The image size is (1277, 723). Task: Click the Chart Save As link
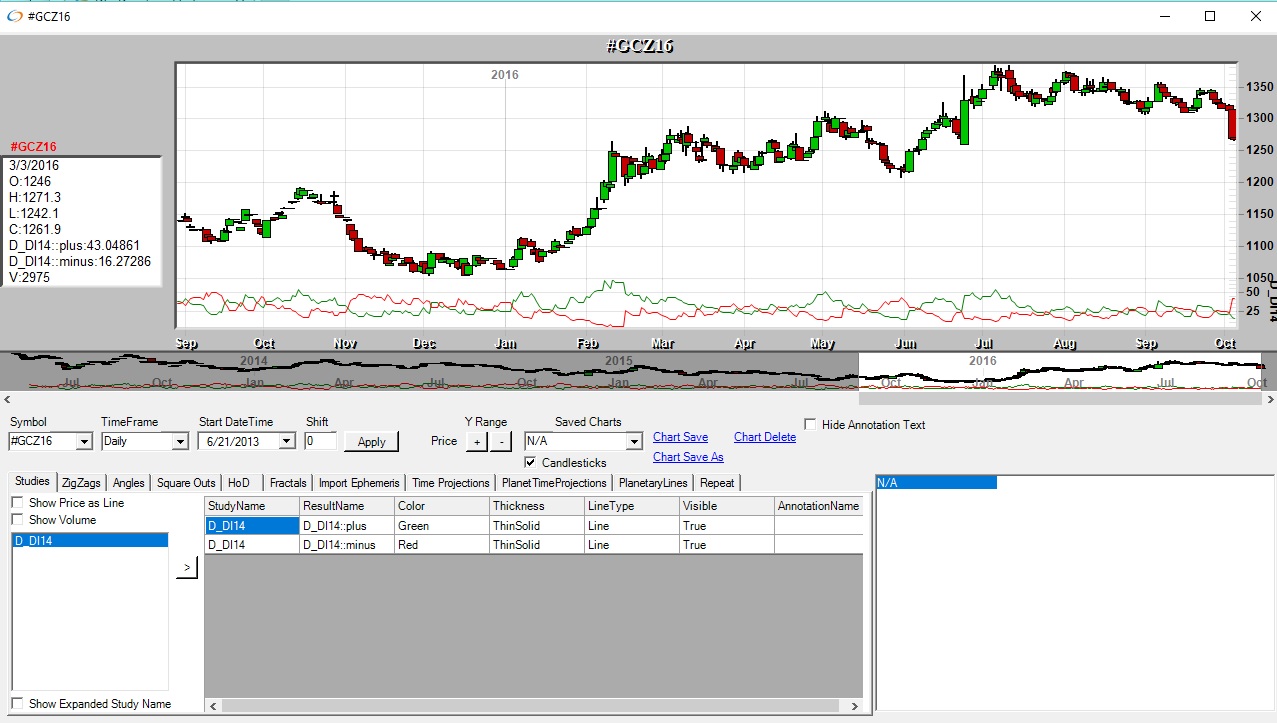click(x=688, y=457)
